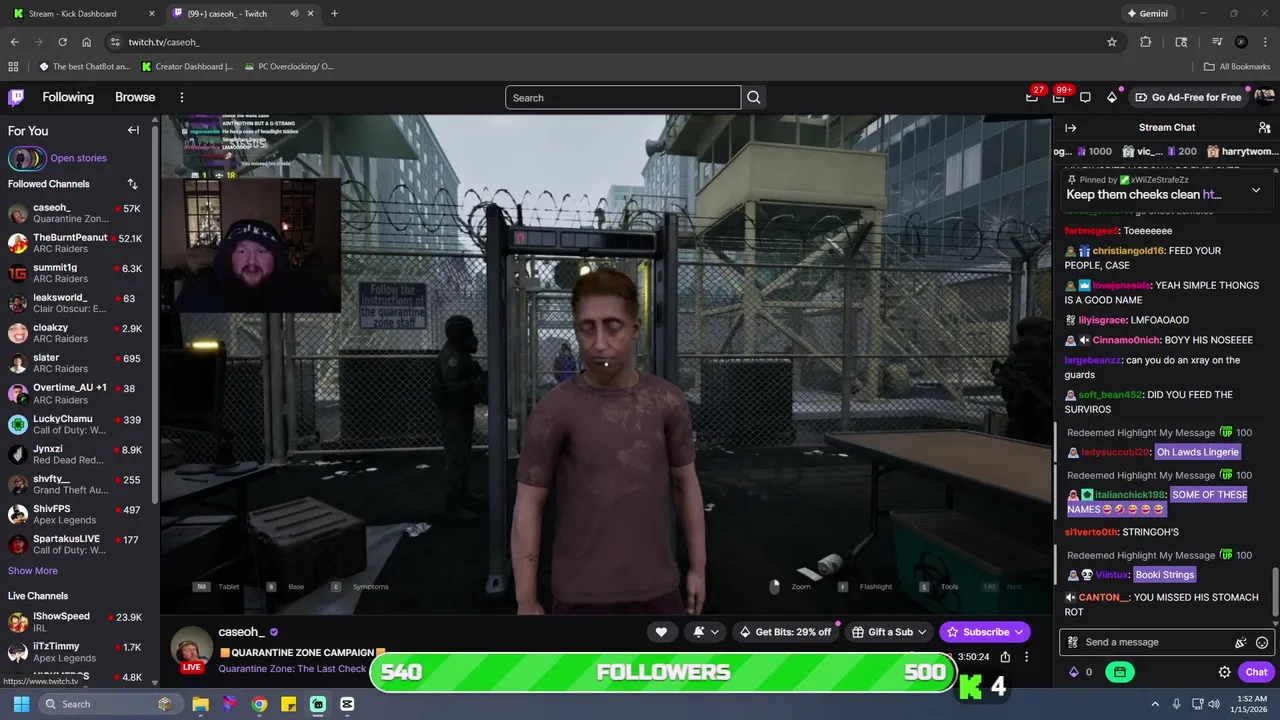Collapse the For You sidebar
This screenshot has height=720, width=1280.
coord(133,130)
